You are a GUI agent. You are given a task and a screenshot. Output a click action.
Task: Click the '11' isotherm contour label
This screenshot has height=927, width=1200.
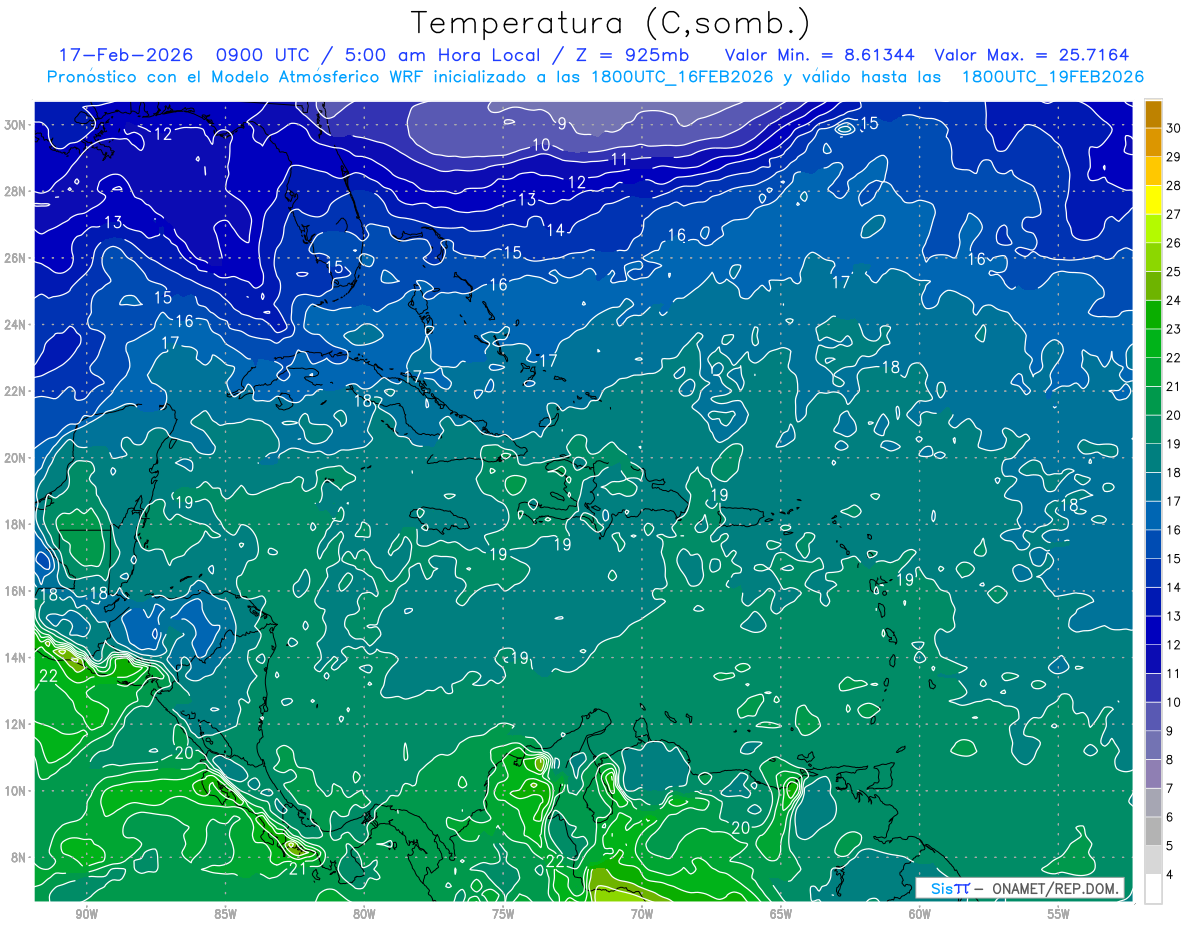click(x=619, y=159)
